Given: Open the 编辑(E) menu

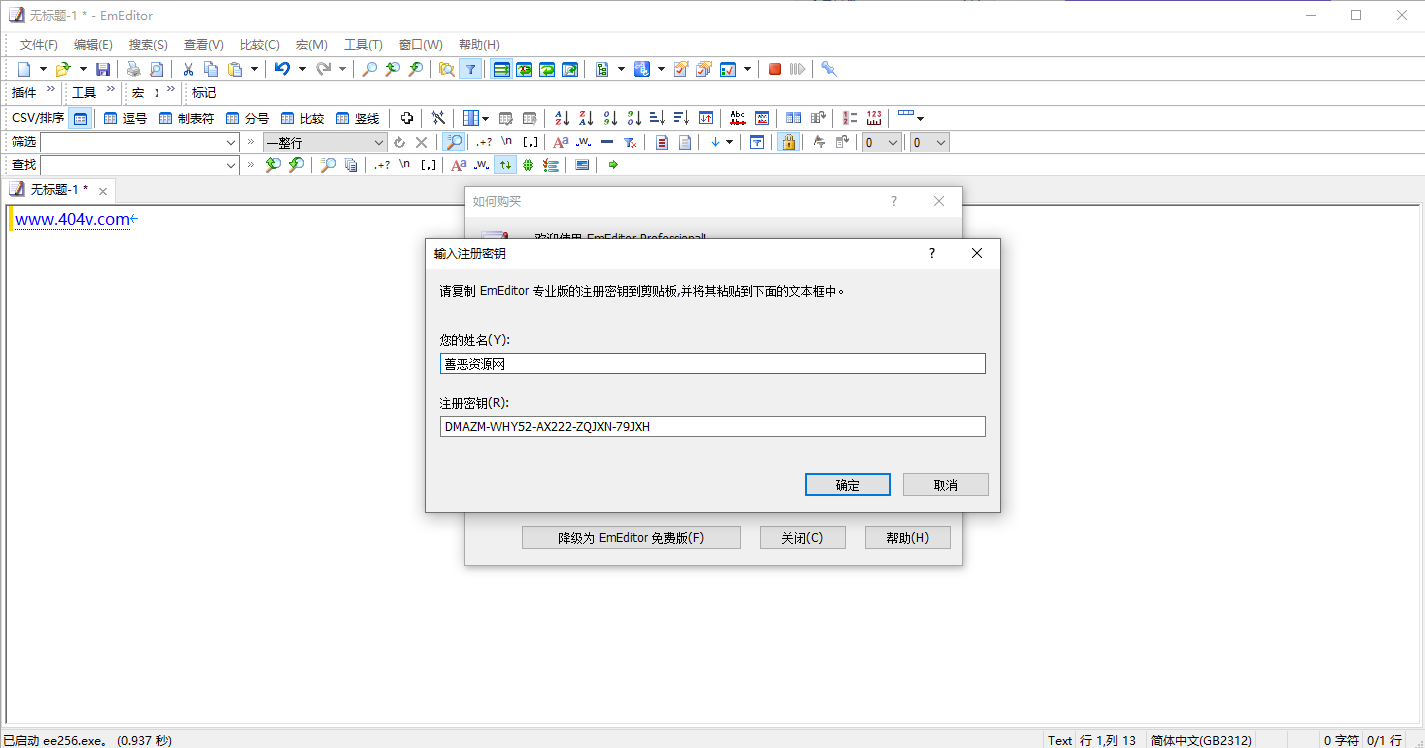Looking at the screenshot, I should tap(93, 45).
